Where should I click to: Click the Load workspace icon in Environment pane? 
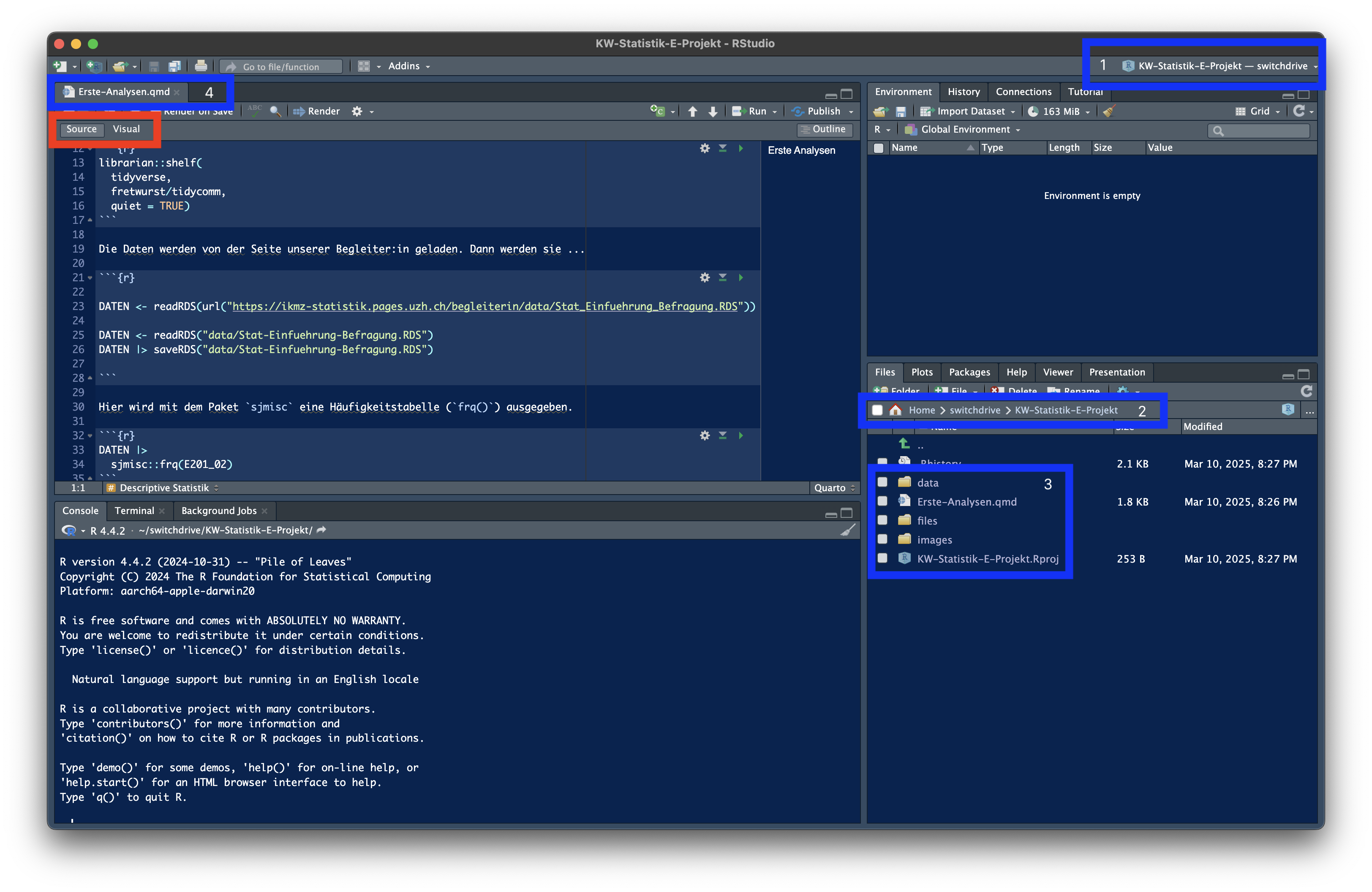pos(880,111)
